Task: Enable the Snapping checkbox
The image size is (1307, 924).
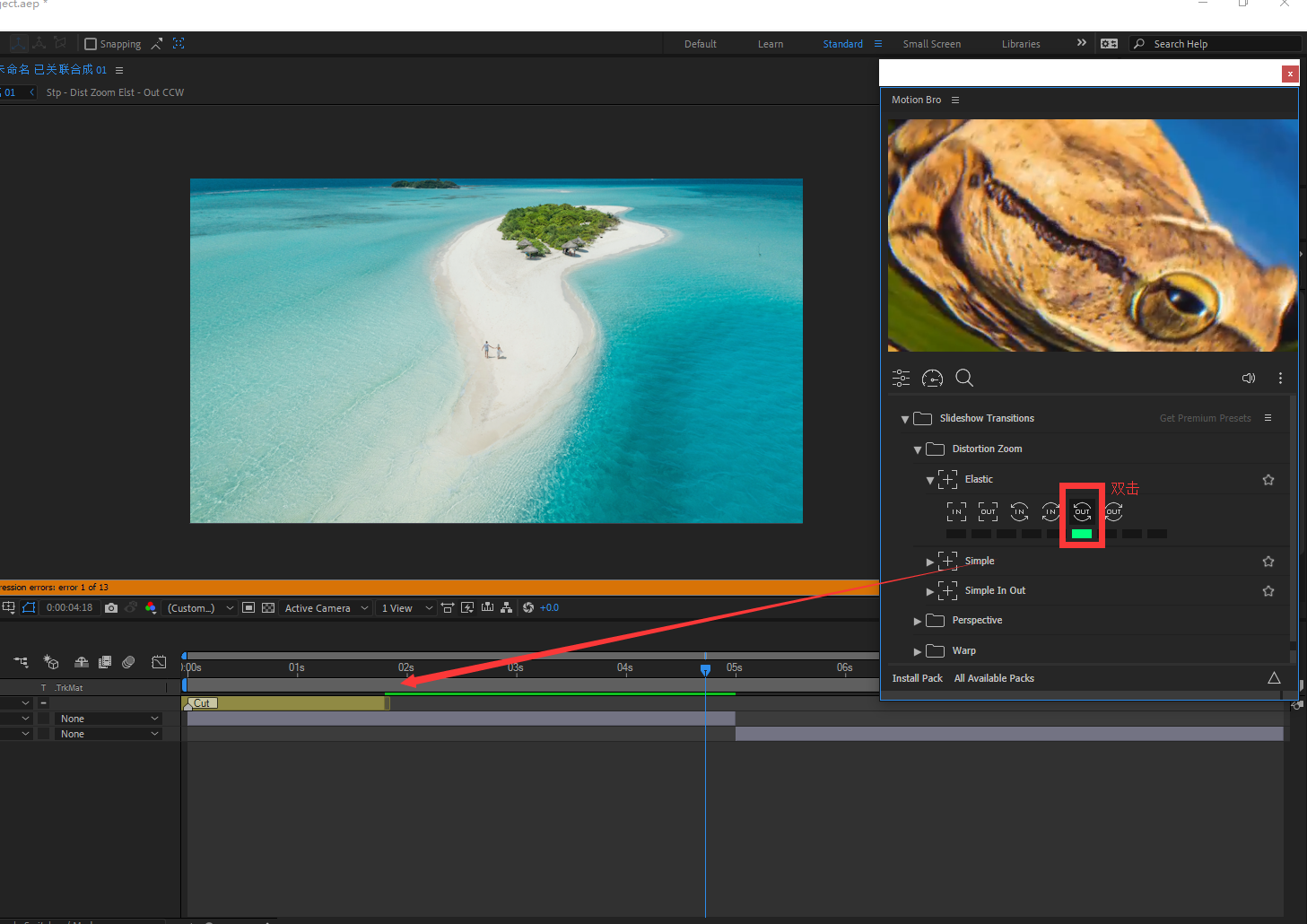Action: tap(91, 44)
